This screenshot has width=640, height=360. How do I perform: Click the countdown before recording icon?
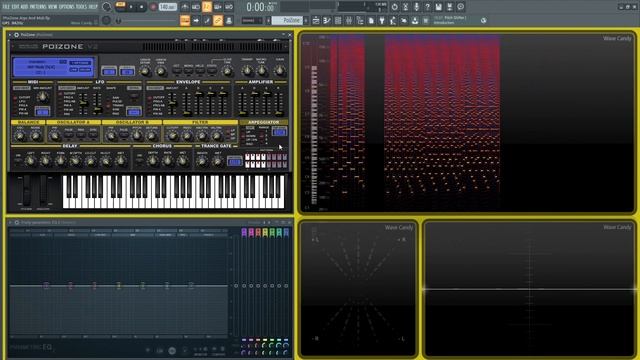click(207, 7)
